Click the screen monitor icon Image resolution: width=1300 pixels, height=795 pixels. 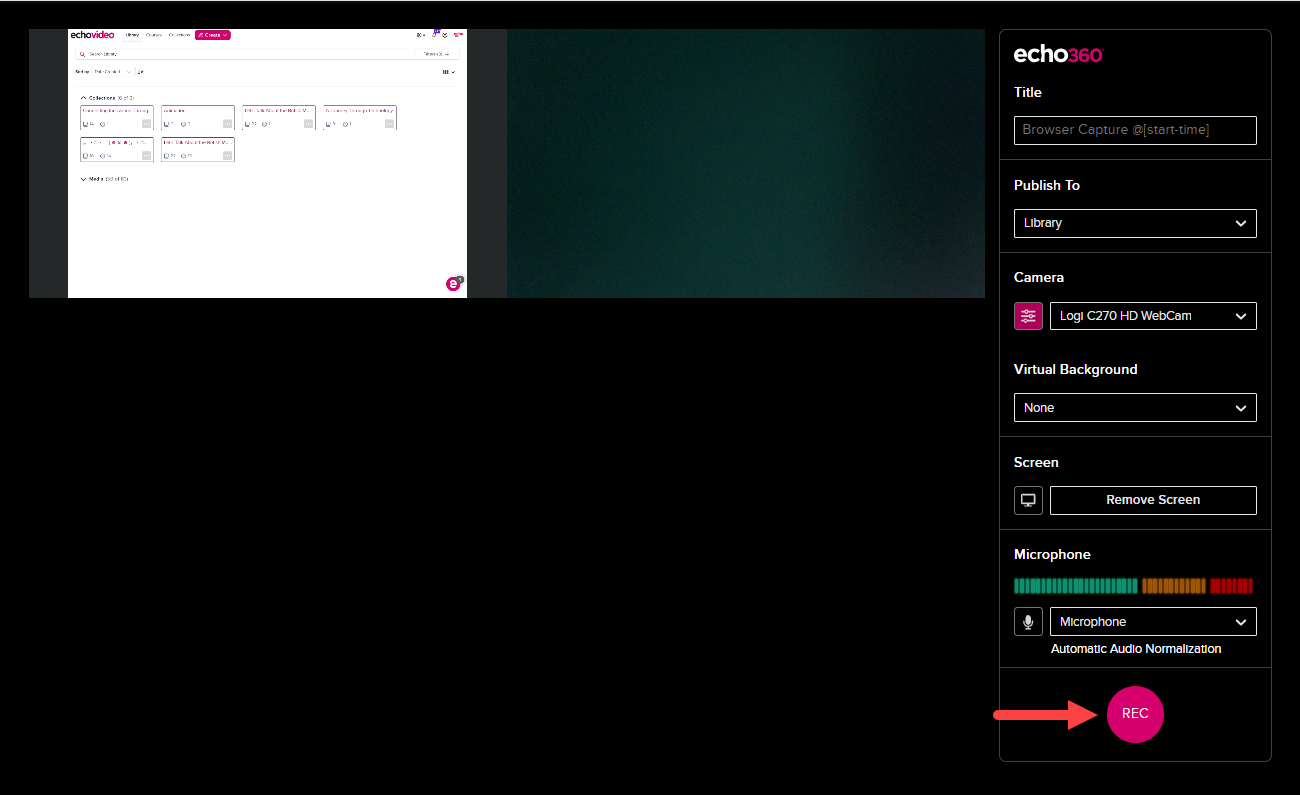click(1028, 500)
